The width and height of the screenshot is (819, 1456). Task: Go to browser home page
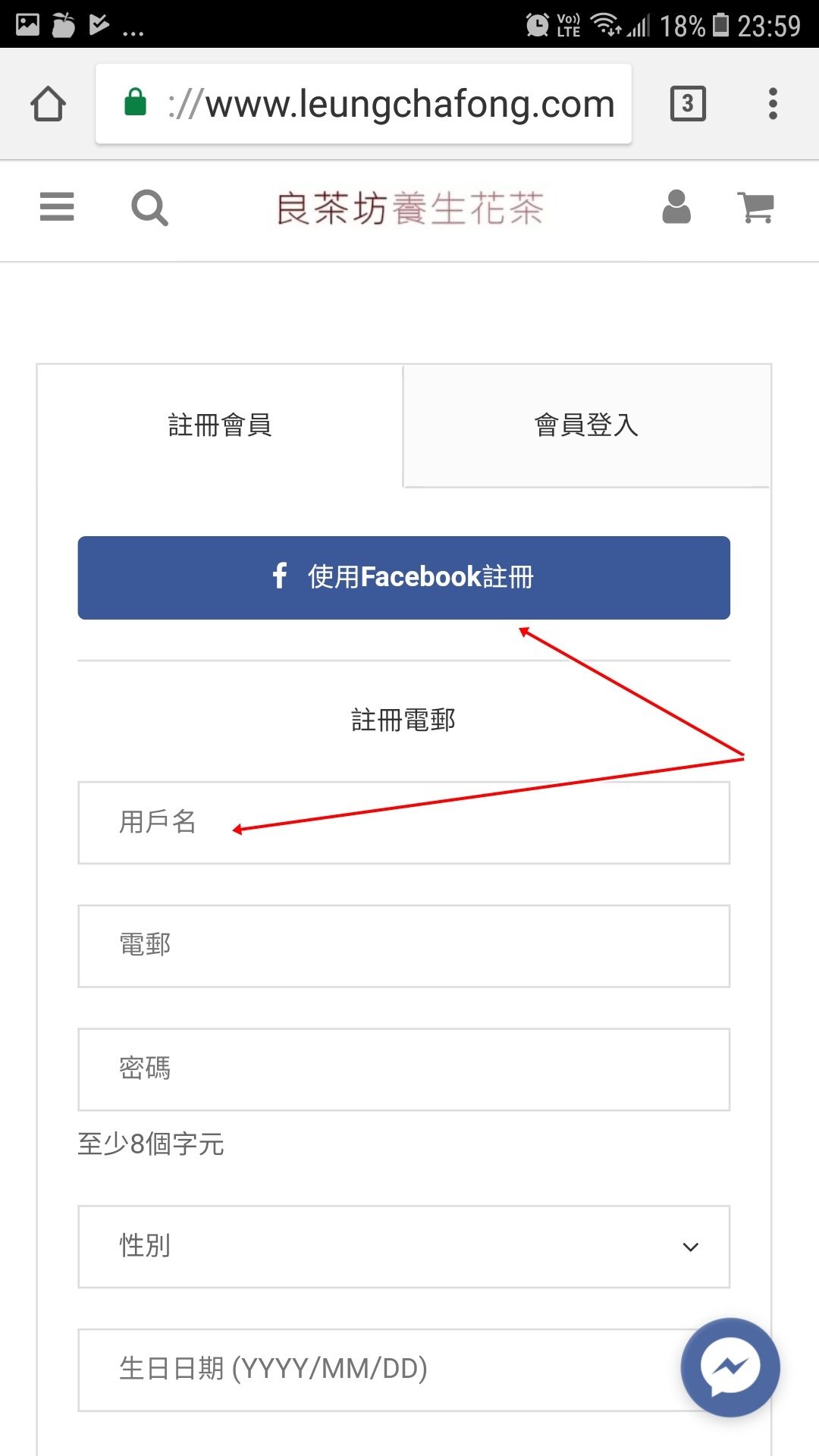click(x=49, y=104)
